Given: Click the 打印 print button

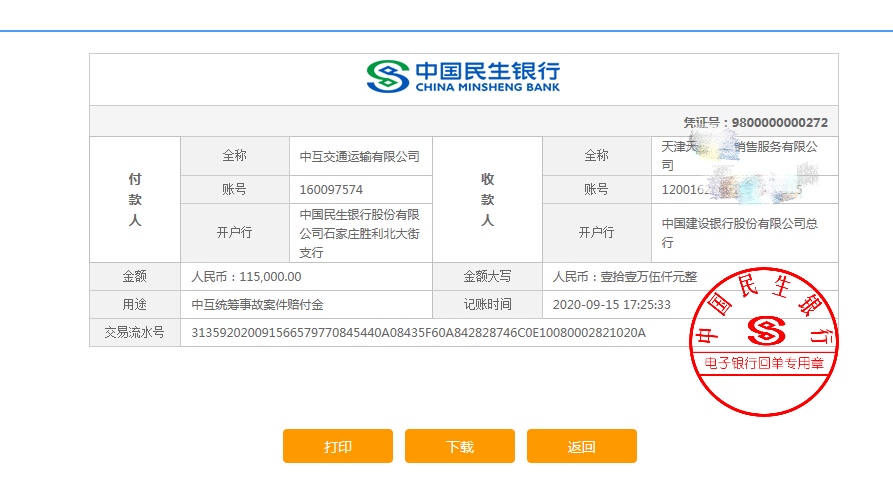Looking at the screenshot, I should point(338,446).
